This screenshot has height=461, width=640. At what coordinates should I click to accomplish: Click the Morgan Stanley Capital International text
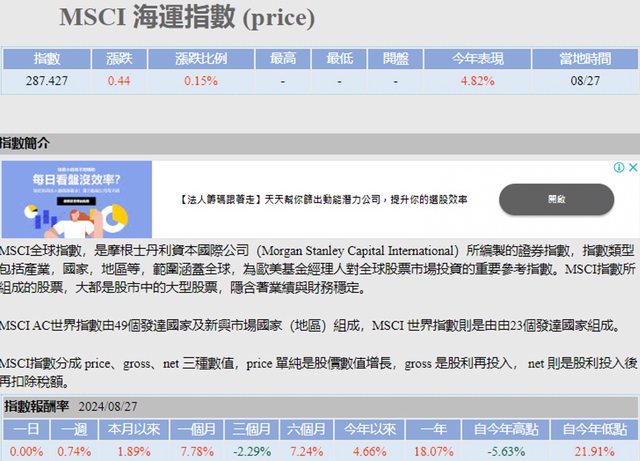pos(358,251)
